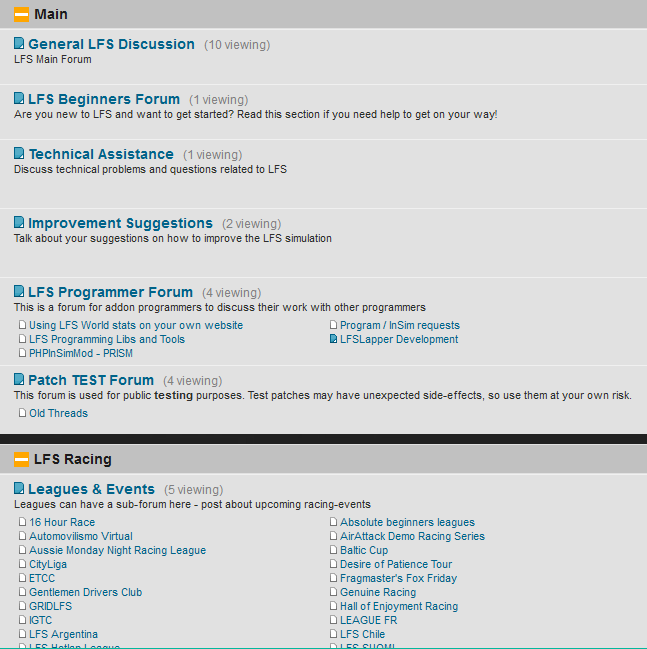Open Hall of Enjoyment Racing subforum
This screenshot has height=649, width=647.
point(399,606)
